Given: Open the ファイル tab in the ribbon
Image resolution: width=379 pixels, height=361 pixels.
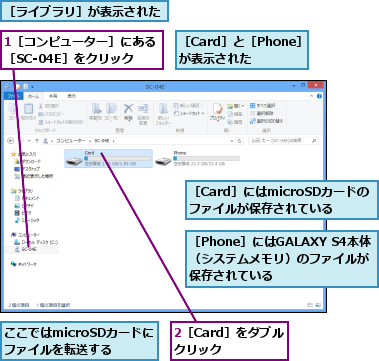Looking at the screenshot, I should pos(14,96).
